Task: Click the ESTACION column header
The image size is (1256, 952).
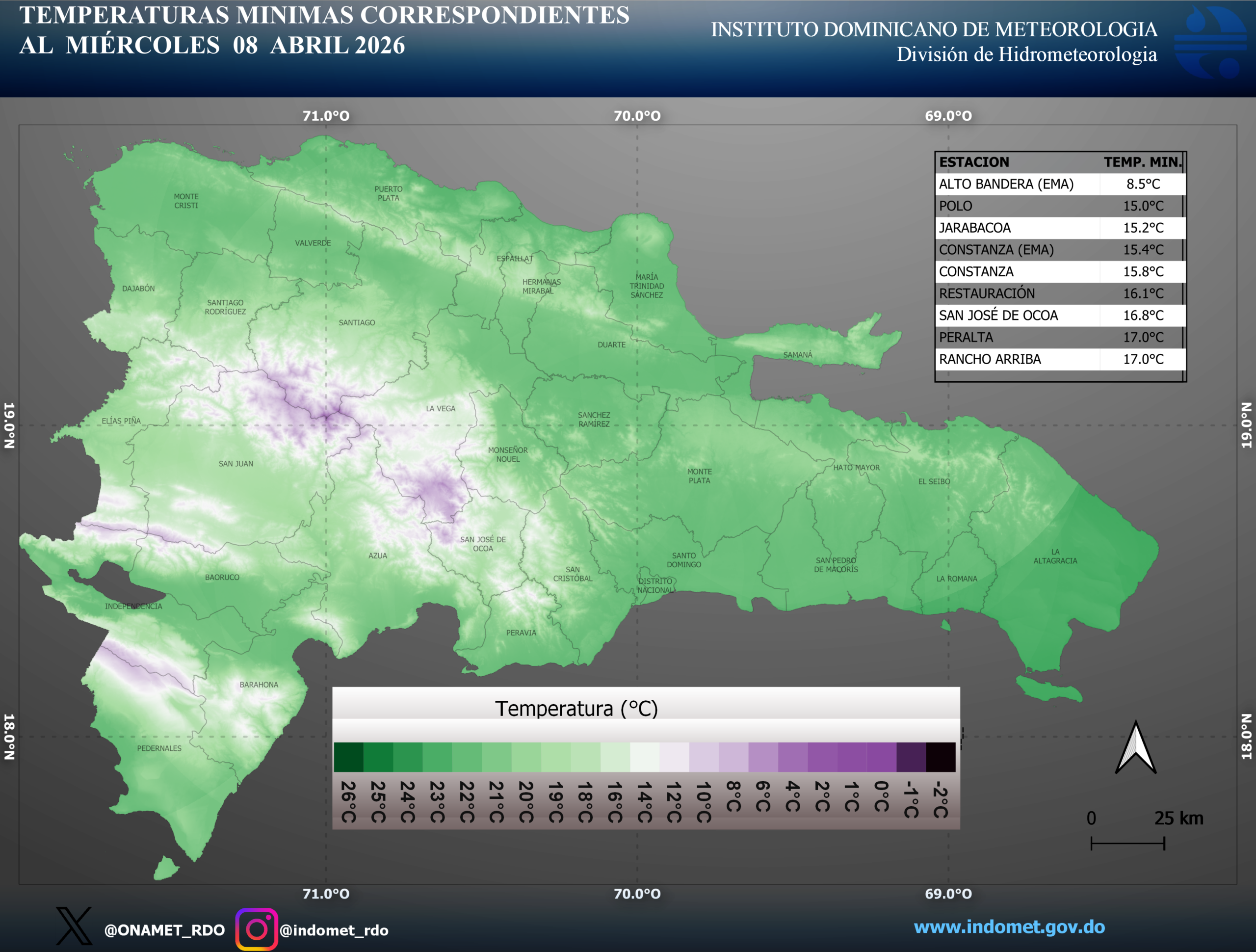Action: 974,162
